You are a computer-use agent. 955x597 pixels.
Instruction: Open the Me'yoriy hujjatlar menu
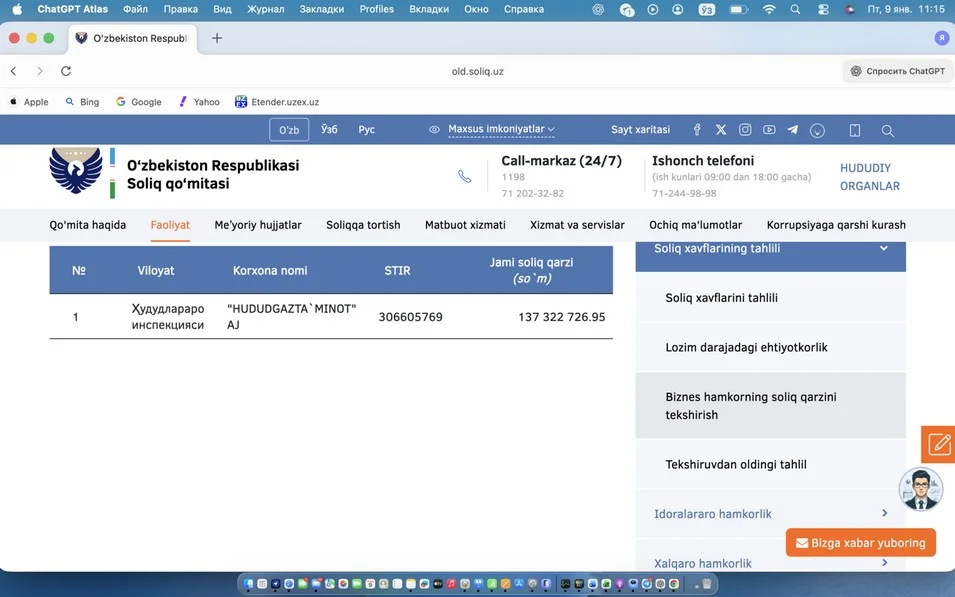(258, 225)
